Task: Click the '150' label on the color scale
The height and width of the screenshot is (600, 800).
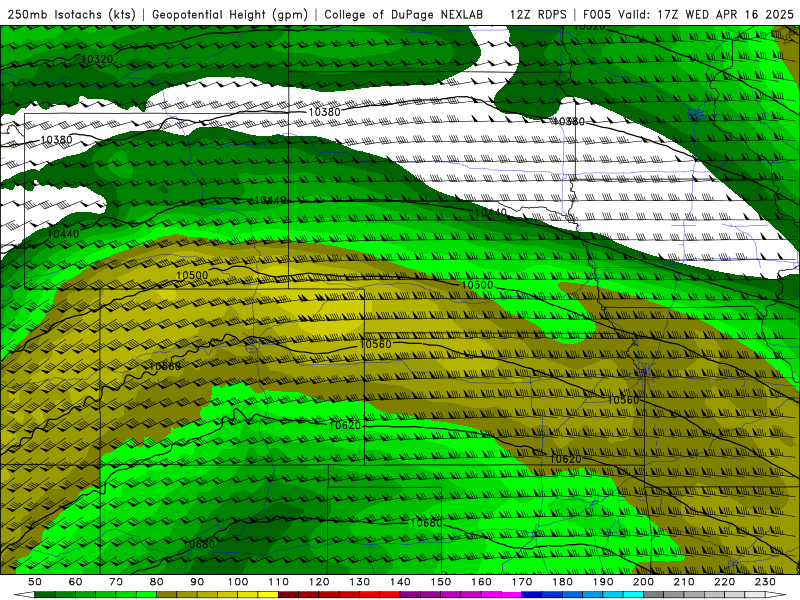Action: pos(441,582)
